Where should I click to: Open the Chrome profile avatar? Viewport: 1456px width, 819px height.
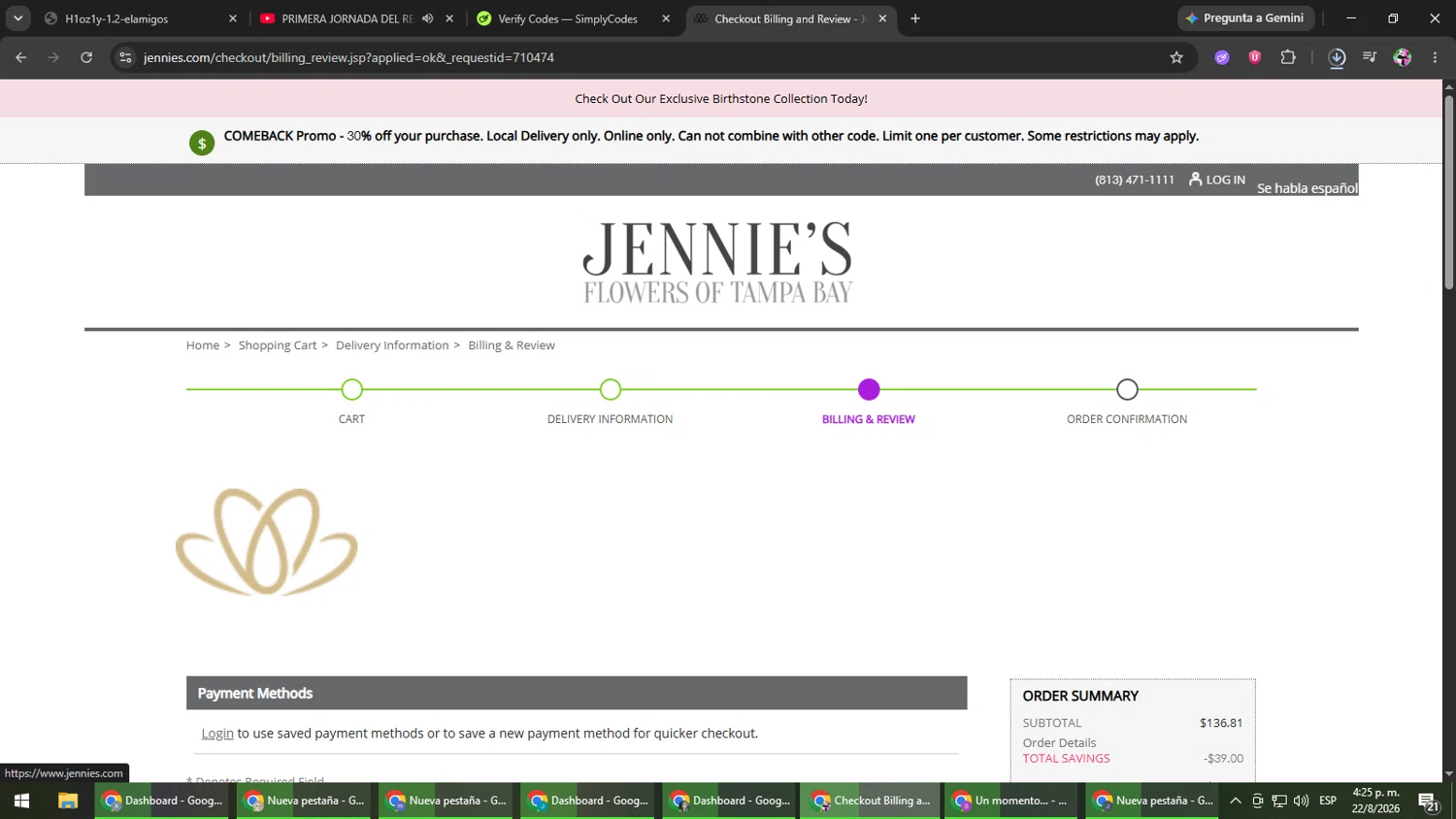(x=1403, y=57)
